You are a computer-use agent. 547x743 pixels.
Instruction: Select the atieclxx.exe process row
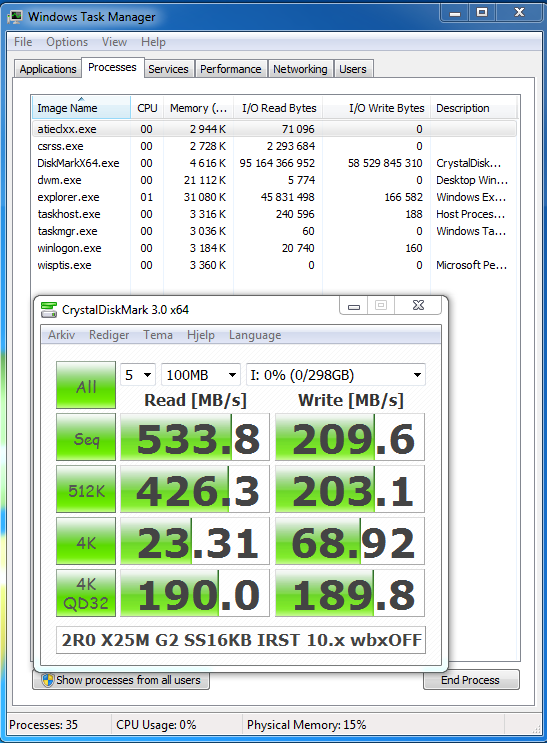pos(274,129)
